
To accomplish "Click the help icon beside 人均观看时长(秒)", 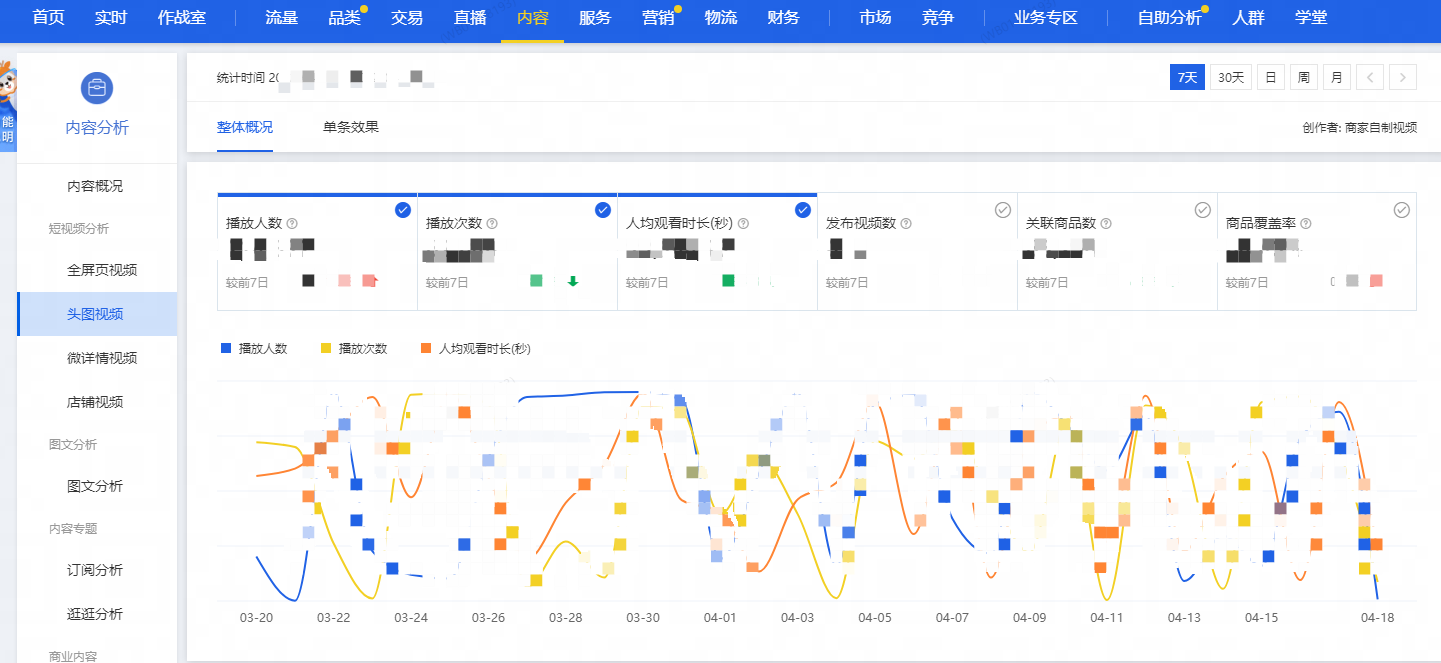I will [743, 224].
